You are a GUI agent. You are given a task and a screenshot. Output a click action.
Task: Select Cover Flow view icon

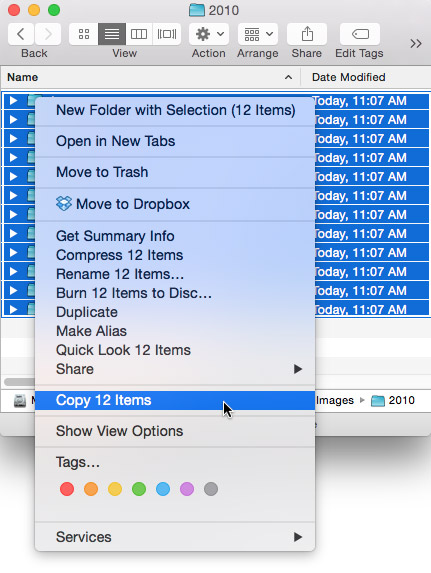point(167,34)
